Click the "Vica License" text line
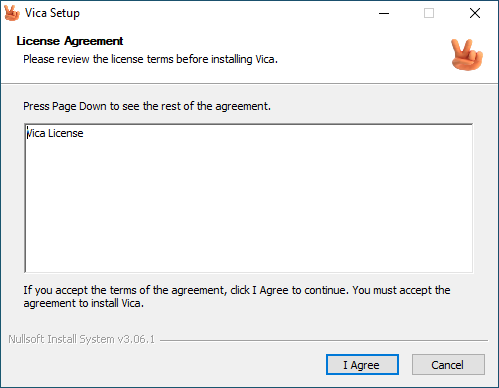 point(55,133)
